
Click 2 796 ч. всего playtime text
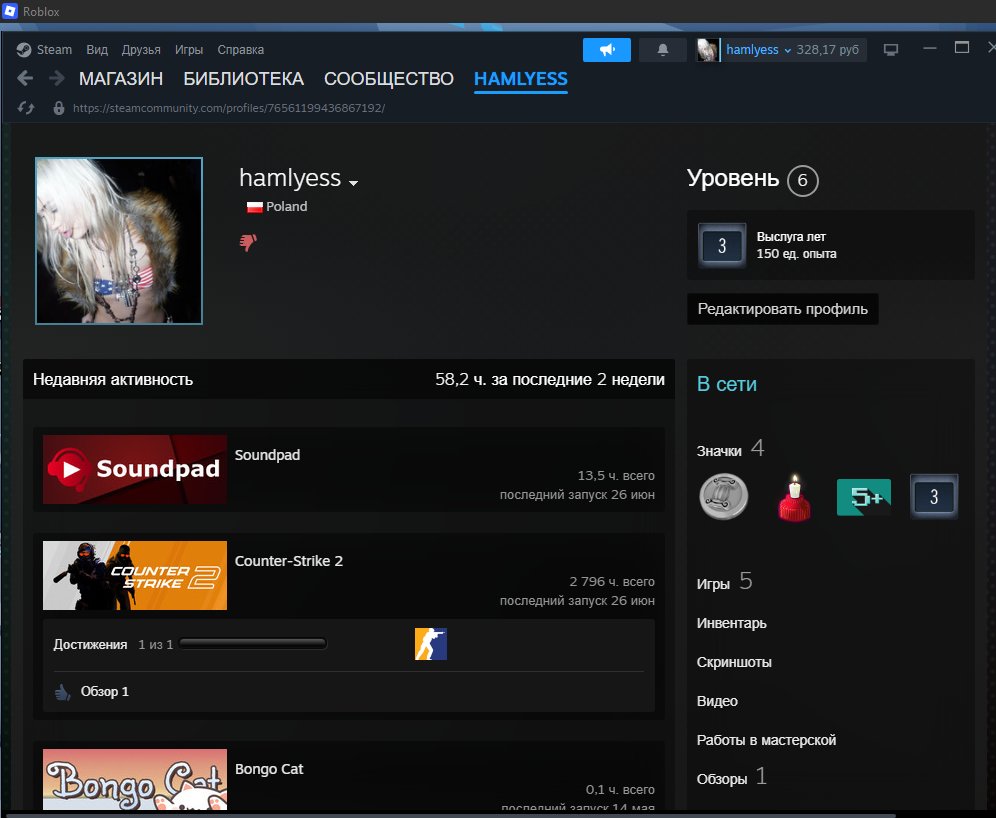pos(612,582)
